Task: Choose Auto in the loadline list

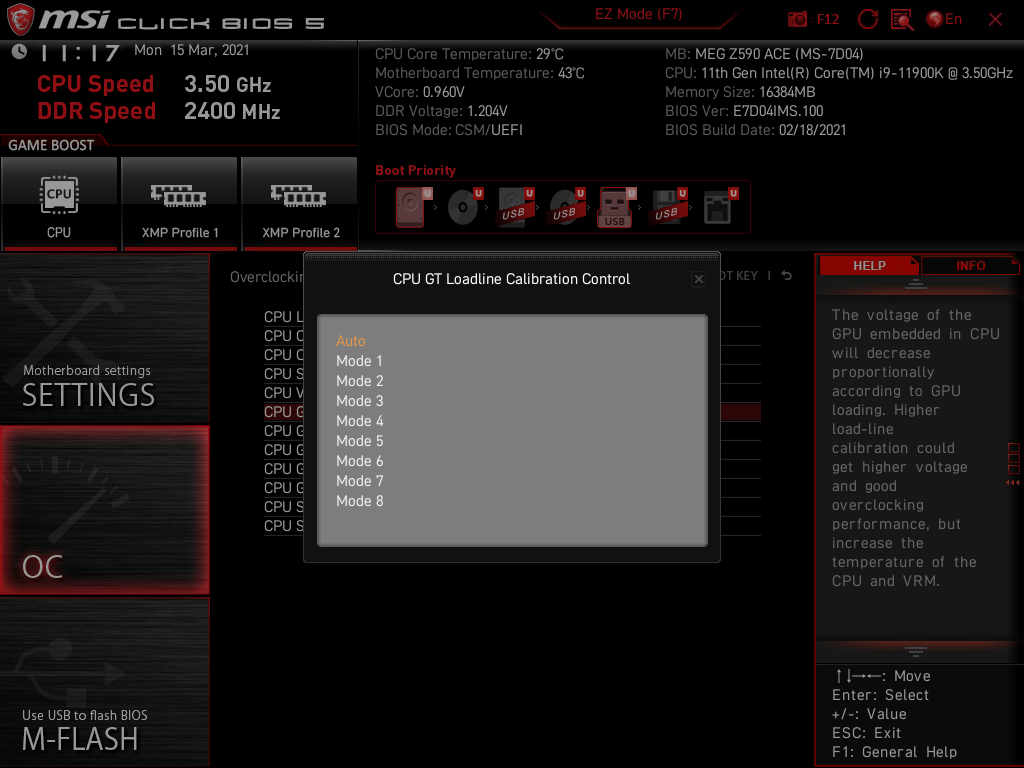Action: click(x=351, y=341)
